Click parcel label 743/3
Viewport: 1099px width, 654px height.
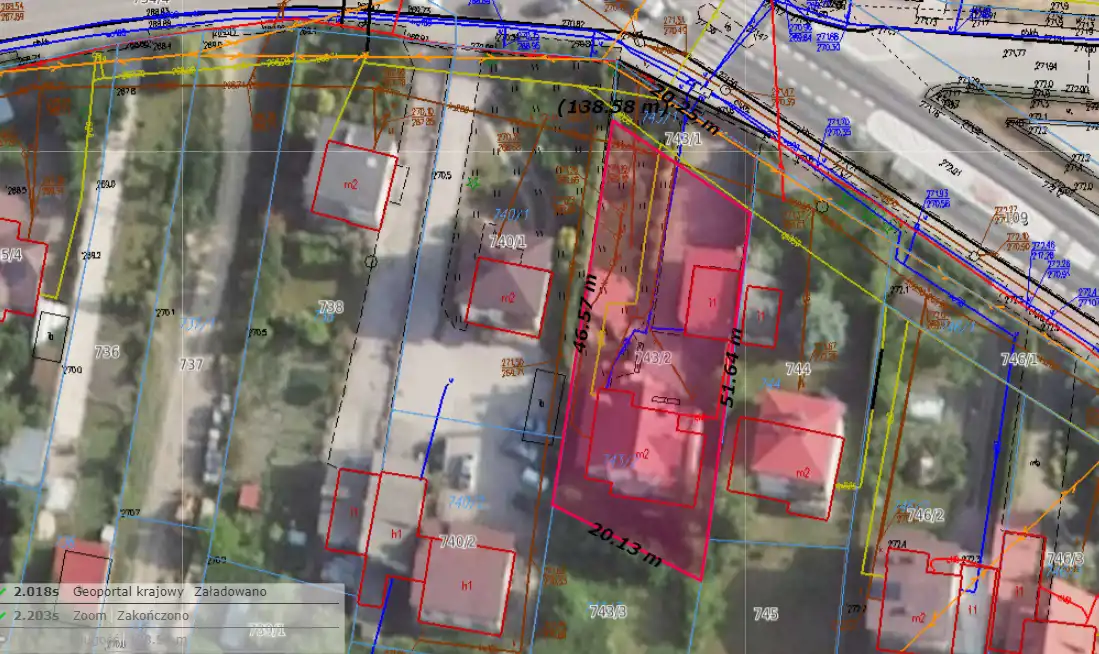(x=607, y=611)
